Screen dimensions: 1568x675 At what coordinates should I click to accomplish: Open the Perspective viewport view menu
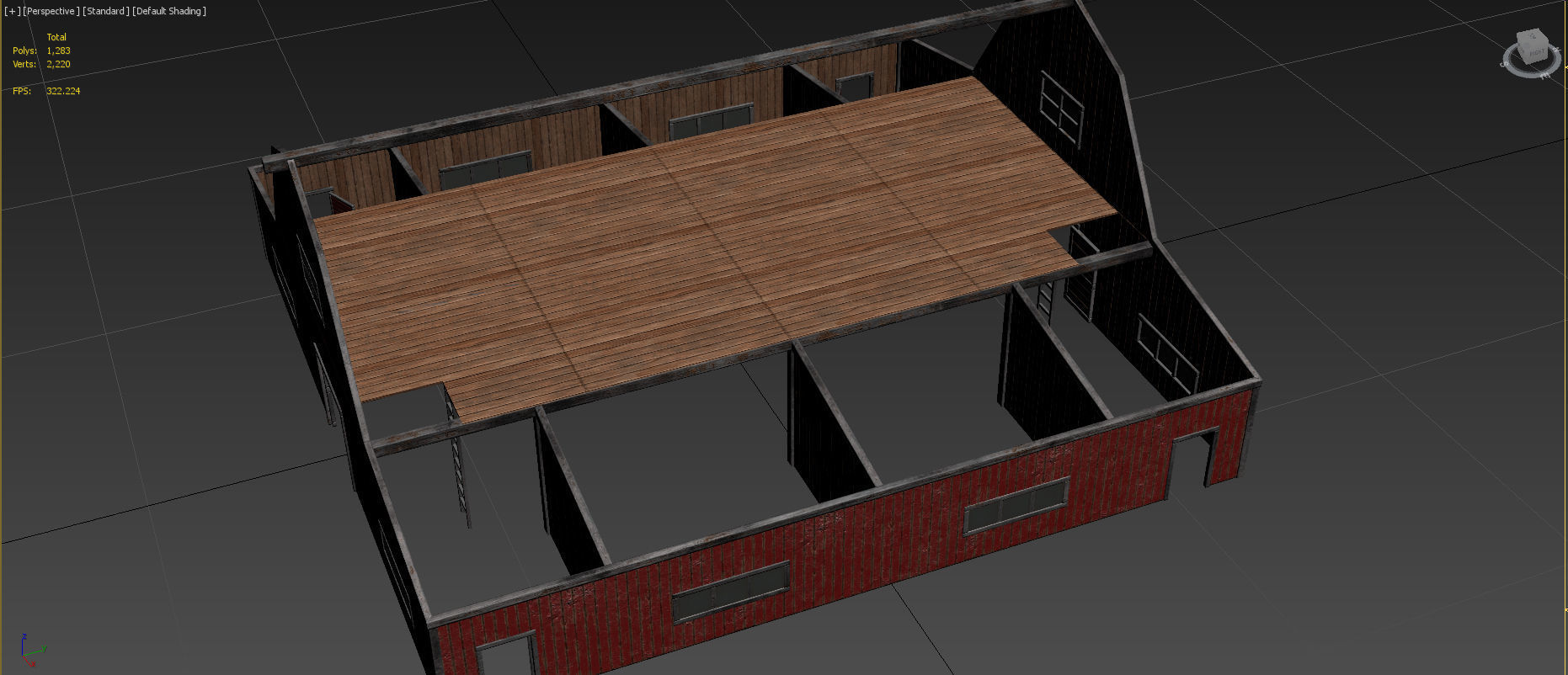pos(51,11)
